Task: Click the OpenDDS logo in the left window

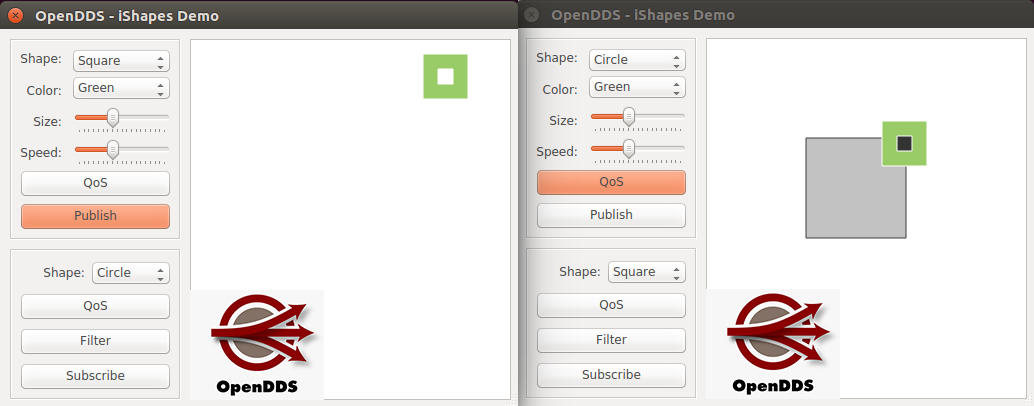Action: pyautogui.click(x=257, y=344)
